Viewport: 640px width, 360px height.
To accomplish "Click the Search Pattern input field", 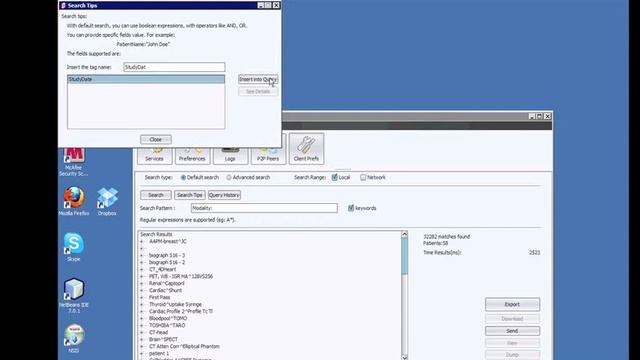I will click(264, 208).
